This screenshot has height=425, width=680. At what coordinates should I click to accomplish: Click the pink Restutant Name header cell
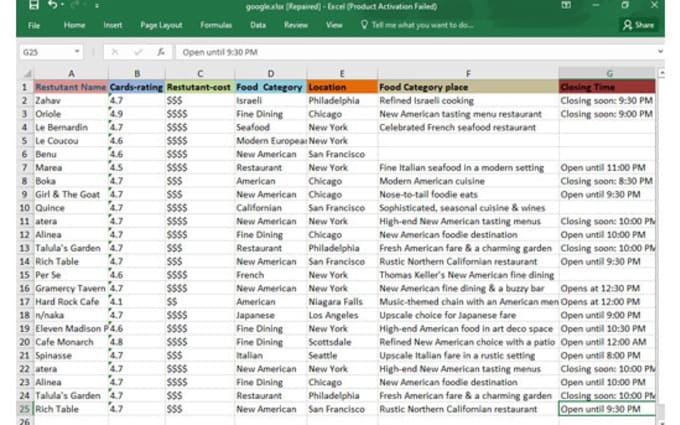pyautogui.click(x=71, y=87)
